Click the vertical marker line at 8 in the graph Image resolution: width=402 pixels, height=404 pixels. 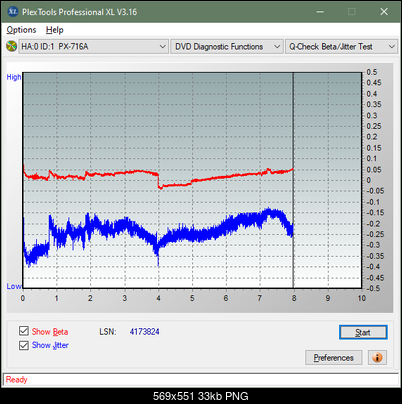point(293,180)
